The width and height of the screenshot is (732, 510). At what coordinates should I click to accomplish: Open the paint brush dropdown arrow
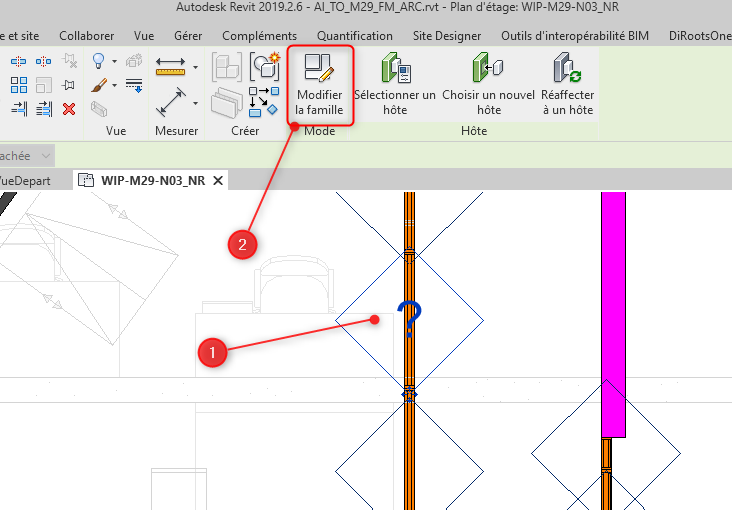[x=116, y=86]
